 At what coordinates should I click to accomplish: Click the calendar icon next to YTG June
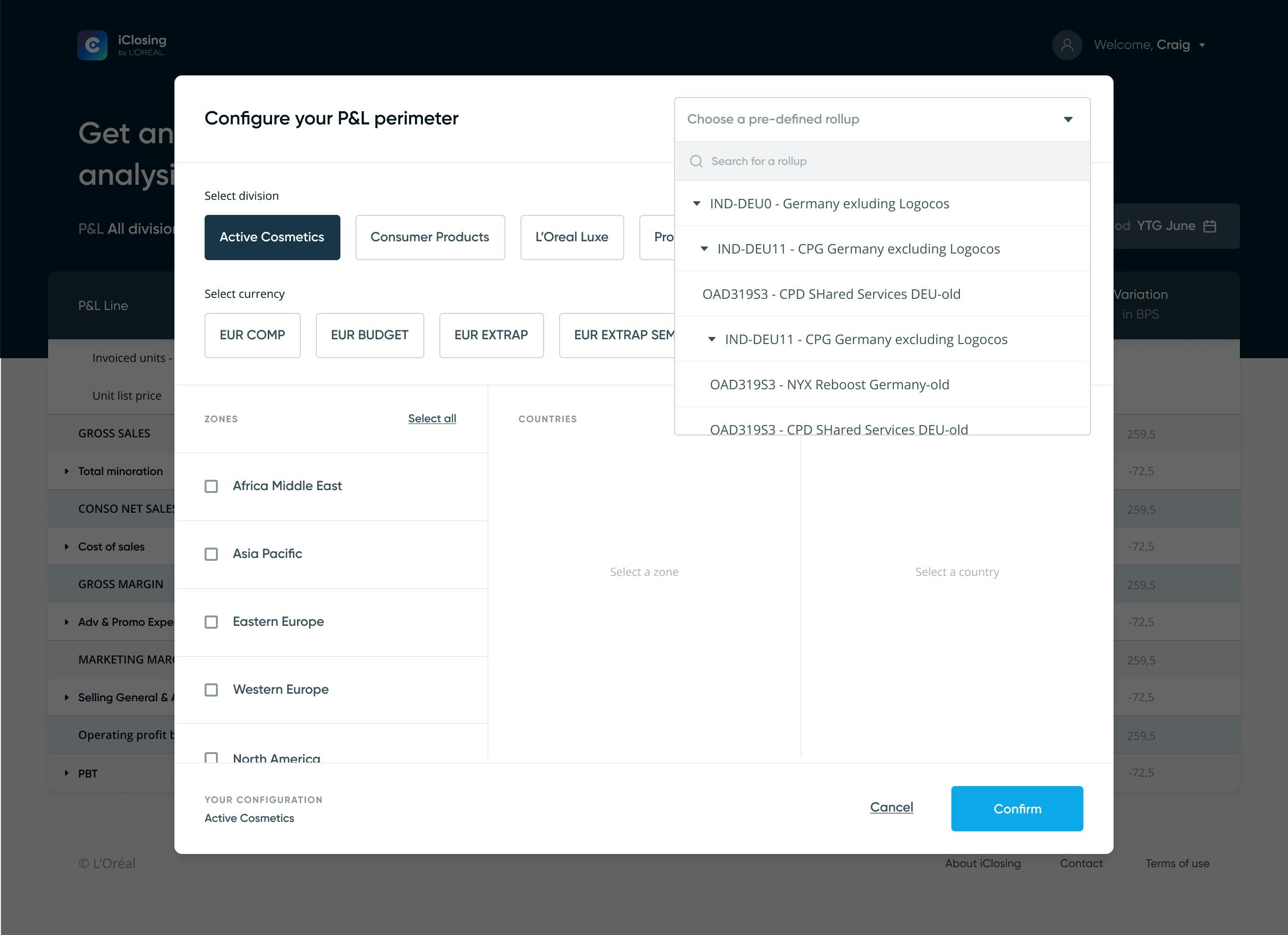pyautogui.click(x=1210, y=226)
